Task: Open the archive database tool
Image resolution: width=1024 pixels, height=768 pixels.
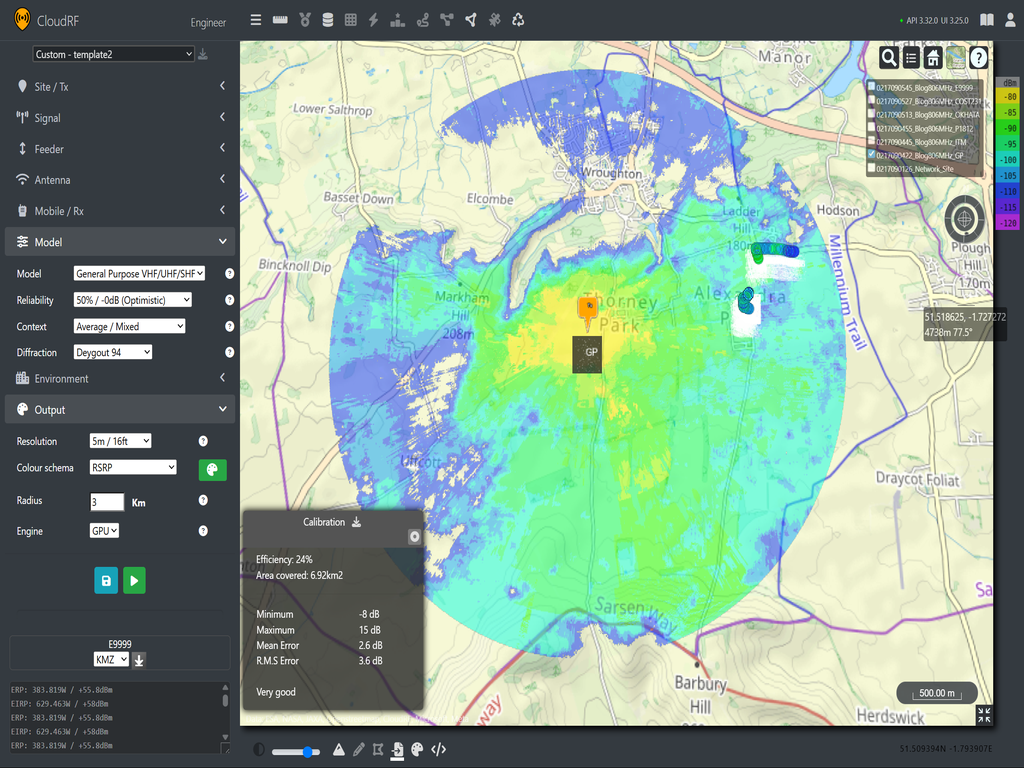Action: (328, 18)
